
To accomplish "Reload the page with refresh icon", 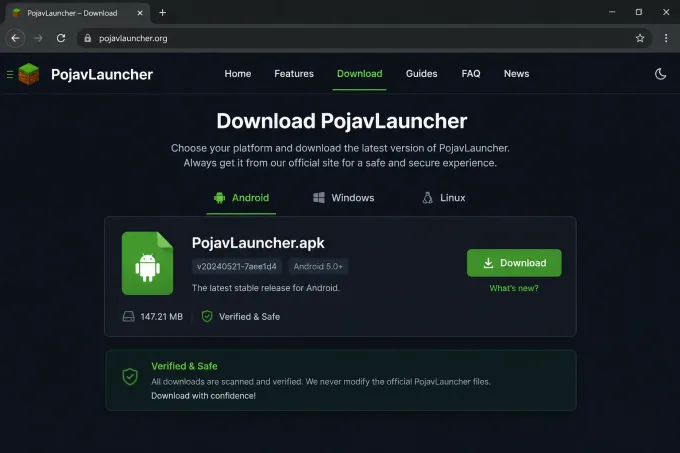I will click(x=61, y=38).
